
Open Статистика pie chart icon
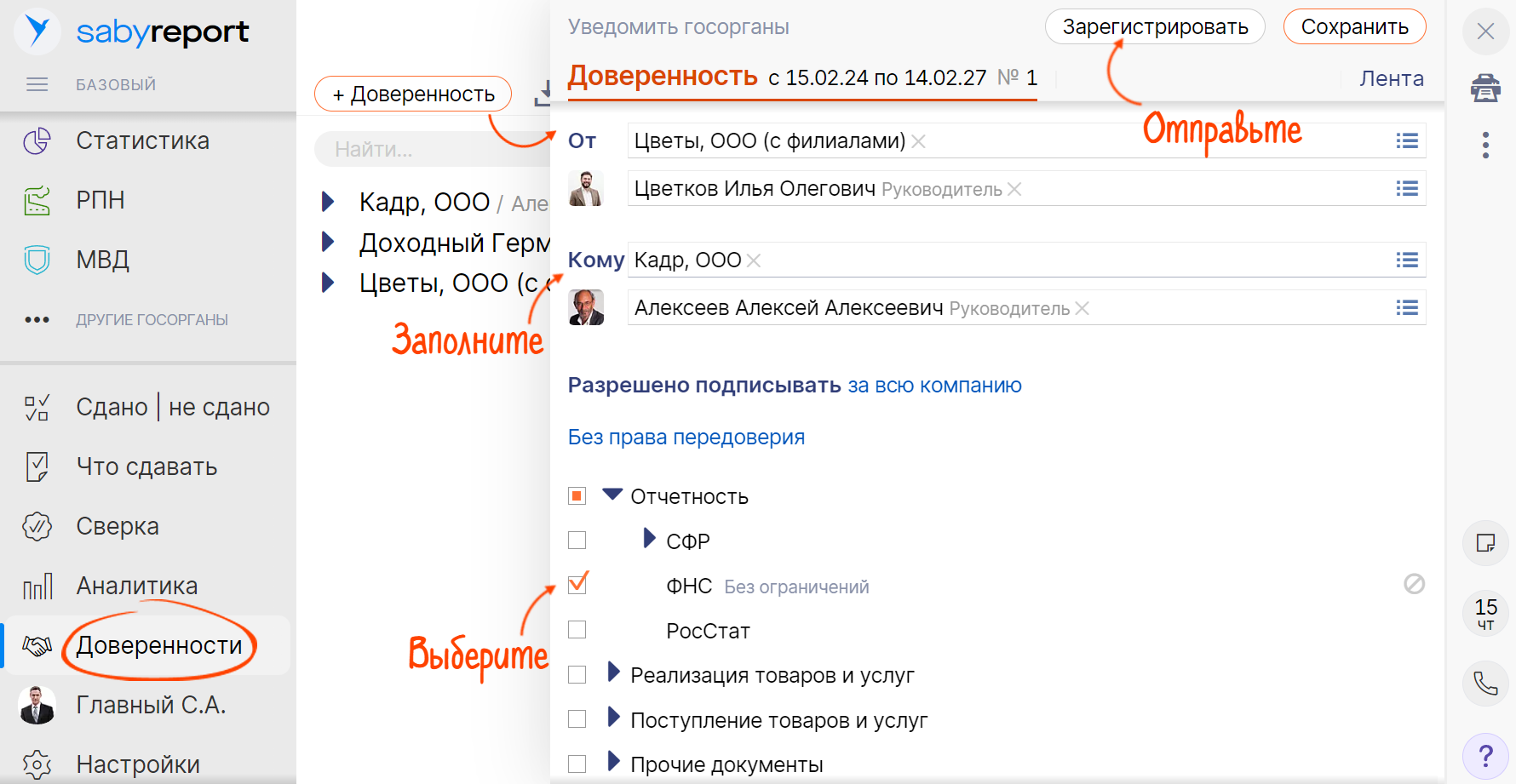coord(37,141)
